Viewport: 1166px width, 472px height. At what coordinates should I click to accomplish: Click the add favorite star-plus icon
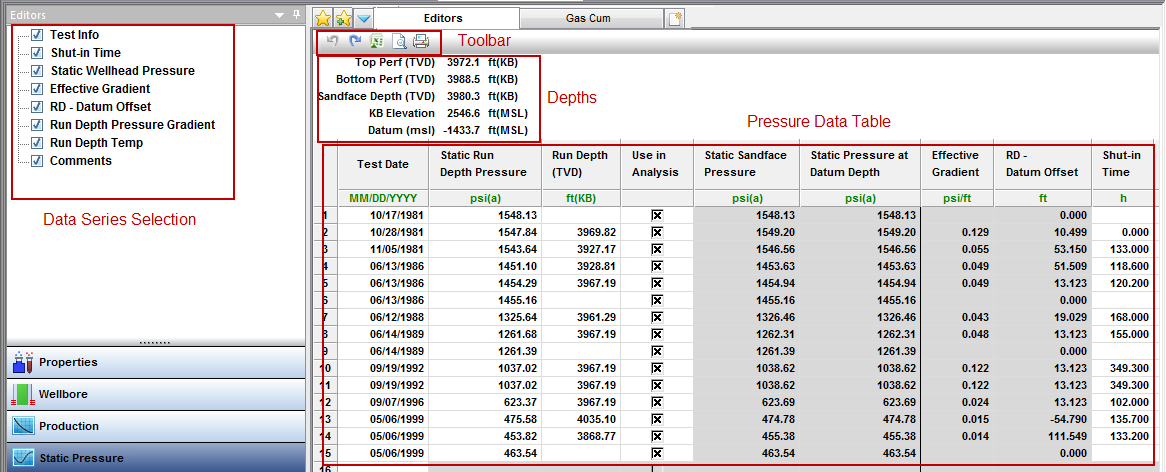343,18
